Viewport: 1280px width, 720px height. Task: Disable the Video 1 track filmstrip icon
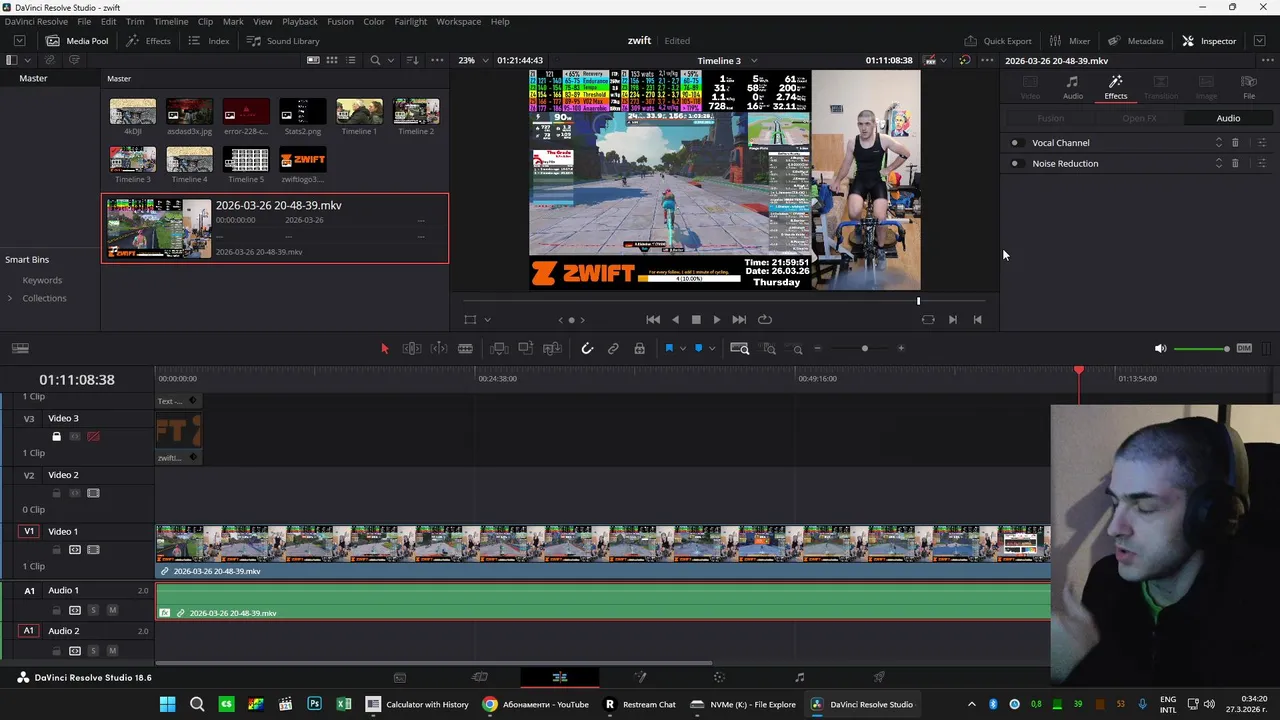93,549
